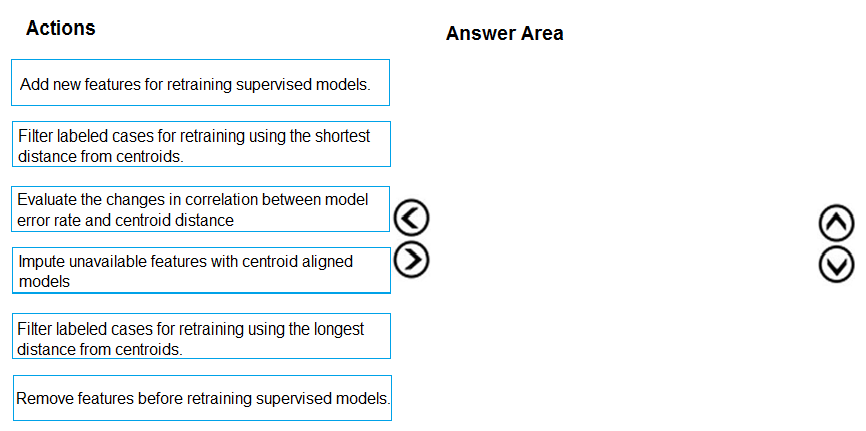Choose 'Impute unavailable features with centroid aligned models'
Image resolution: width=866 pixels, height=431 pixels.
point(202,271)
